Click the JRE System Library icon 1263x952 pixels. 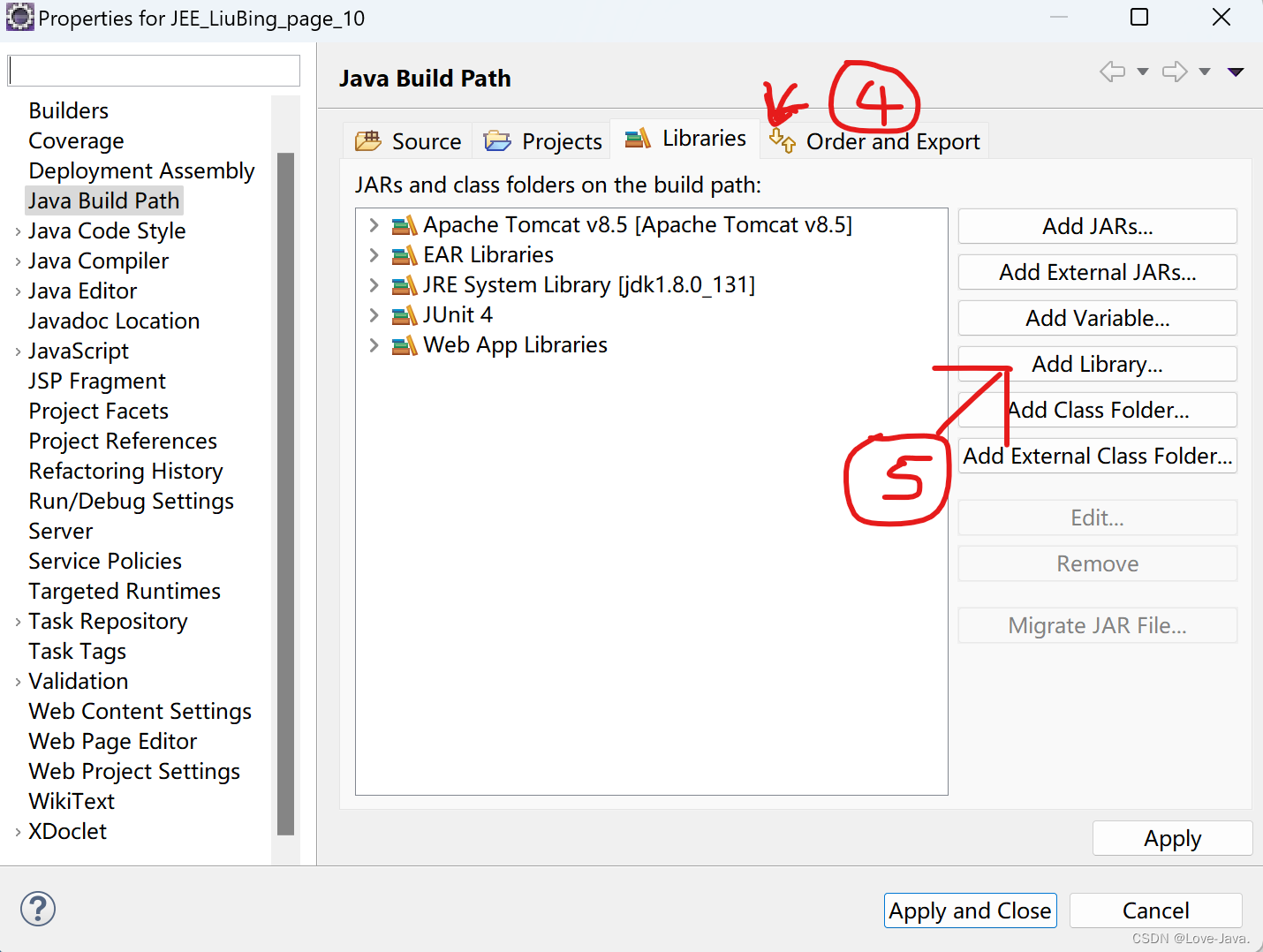tap(405, 286)
